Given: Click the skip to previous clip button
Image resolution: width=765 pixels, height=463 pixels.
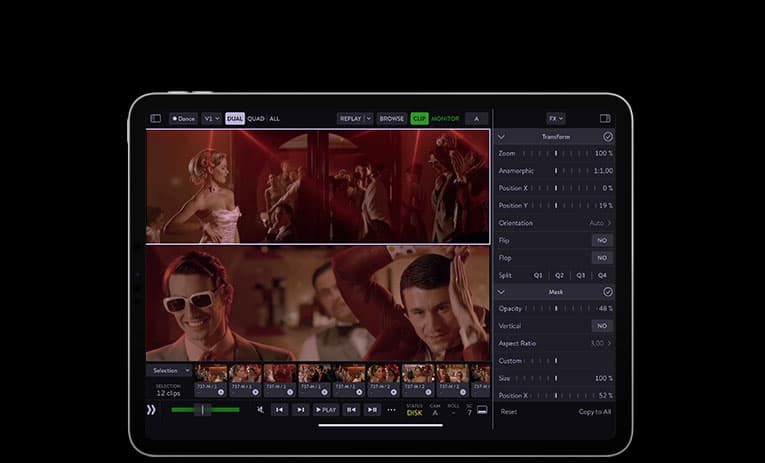Looking at the screenshot, I should [x=279, y=410].
